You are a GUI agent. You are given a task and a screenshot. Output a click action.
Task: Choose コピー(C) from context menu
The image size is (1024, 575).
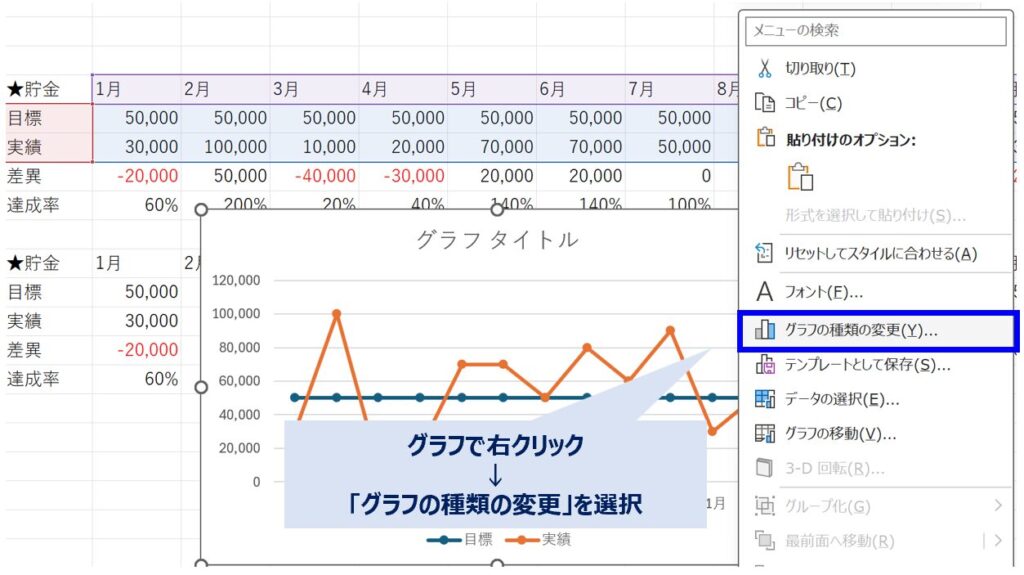click(x=813, y=103)
